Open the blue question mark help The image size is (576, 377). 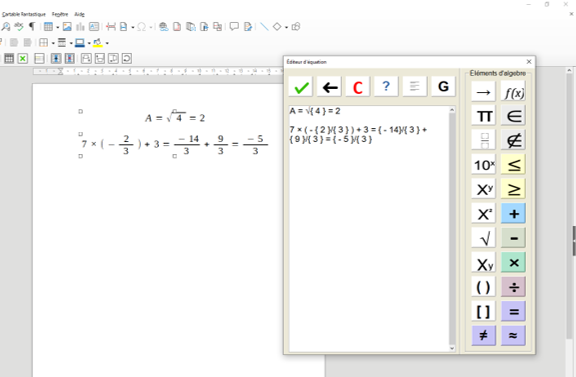(x=386, y=87)
